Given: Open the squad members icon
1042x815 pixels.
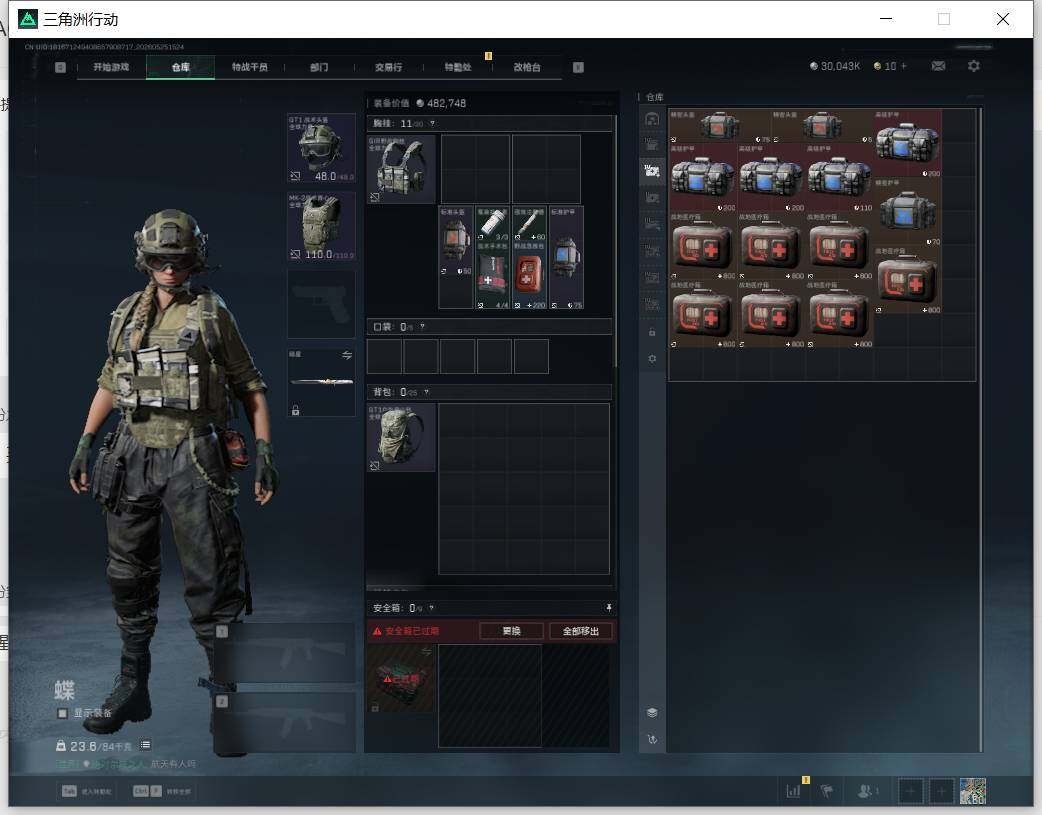Looking at the screenshot, I should tap(867, 791).
